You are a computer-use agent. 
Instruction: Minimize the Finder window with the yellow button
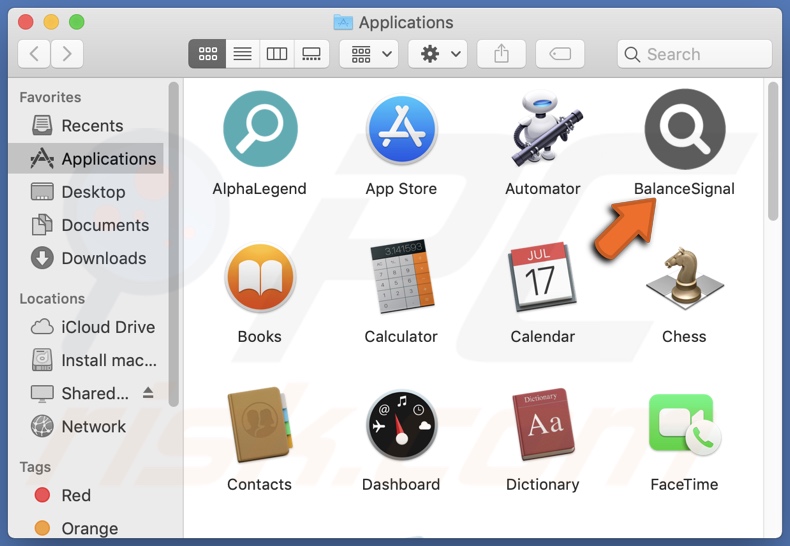(51, 22)
